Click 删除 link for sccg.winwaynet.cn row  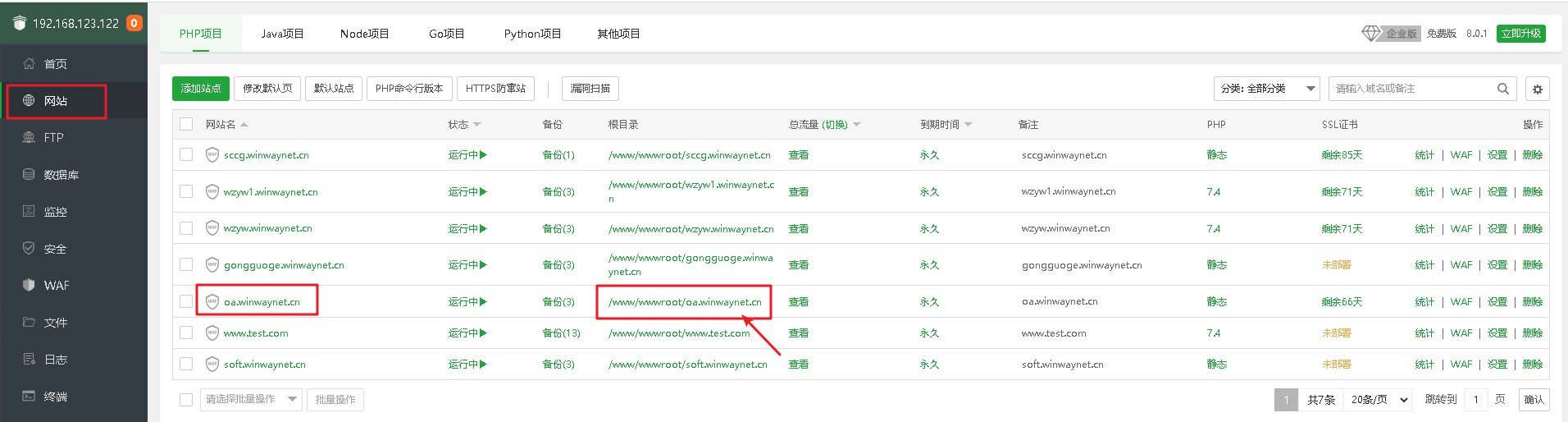click(1533, 155)
